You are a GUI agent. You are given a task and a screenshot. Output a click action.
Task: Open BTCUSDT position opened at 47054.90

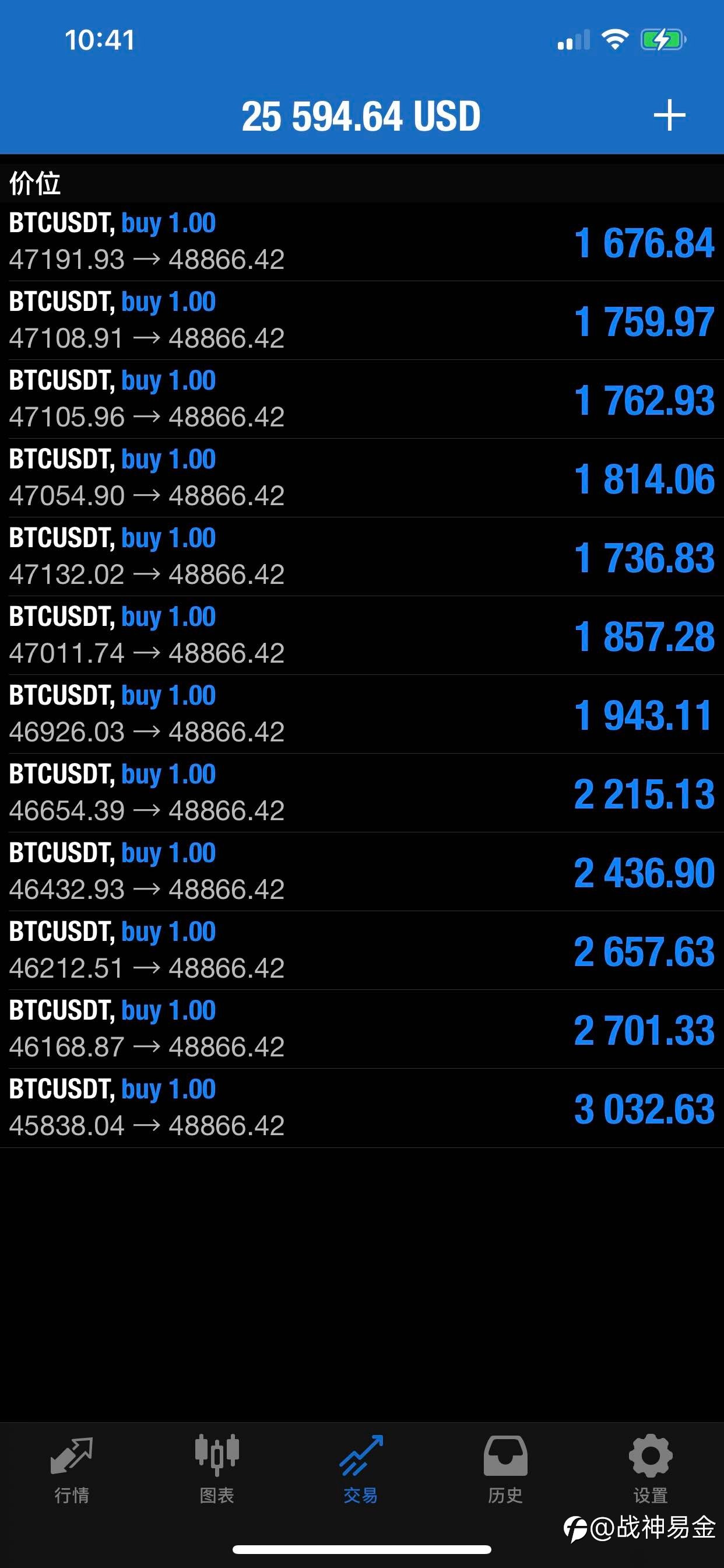362,478
